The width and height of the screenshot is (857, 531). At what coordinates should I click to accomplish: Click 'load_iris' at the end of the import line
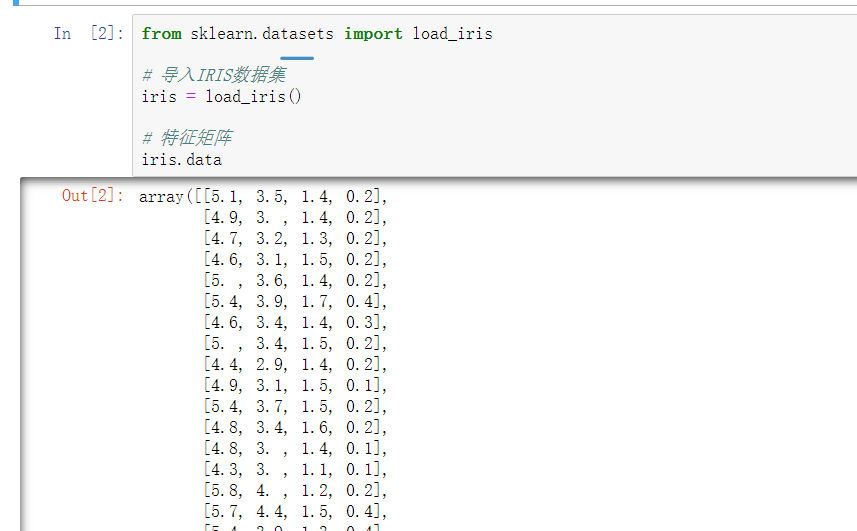(453, 34)
